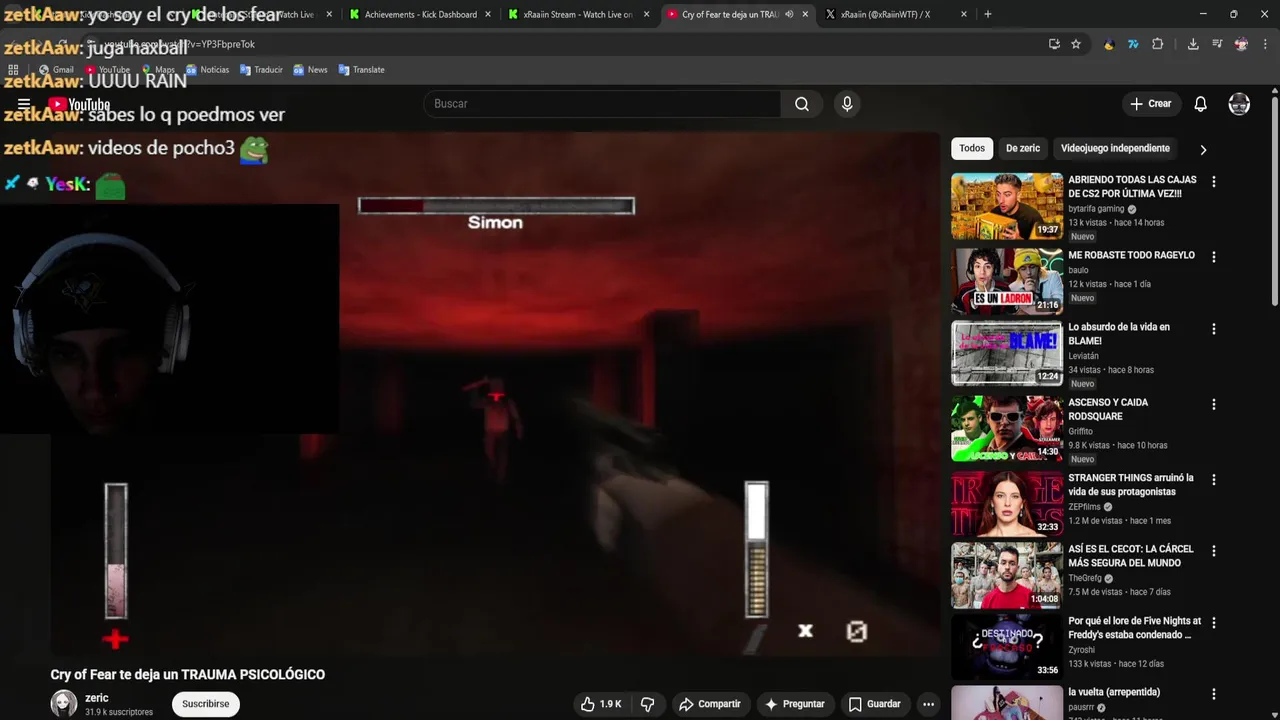Viewport: 1280px width, 720px height.
Task: Open the Traducir bookmark
Action: tap(261, 70)
